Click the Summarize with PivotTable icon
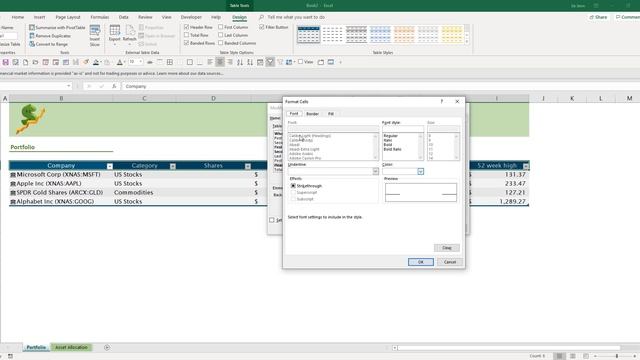Screen dimensions: 640x360 32,27
